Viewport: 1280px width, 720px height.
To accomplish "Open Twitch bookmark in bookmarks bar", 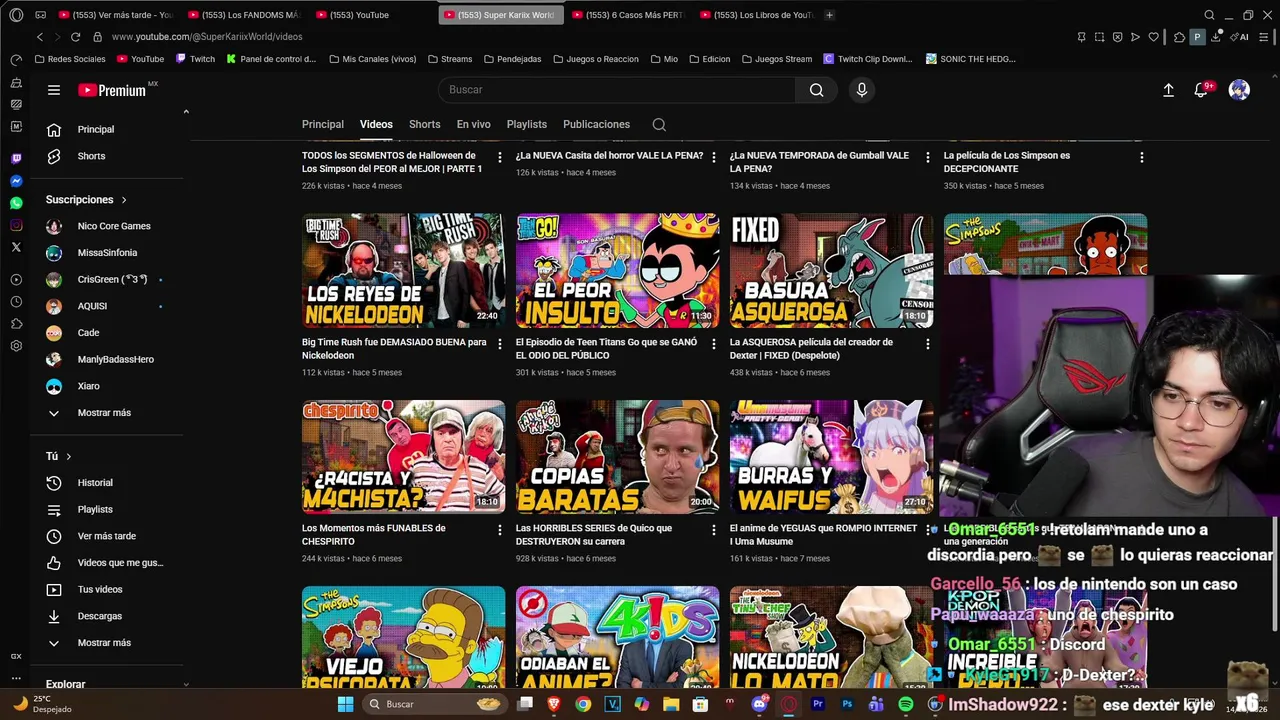I will 195,59.
